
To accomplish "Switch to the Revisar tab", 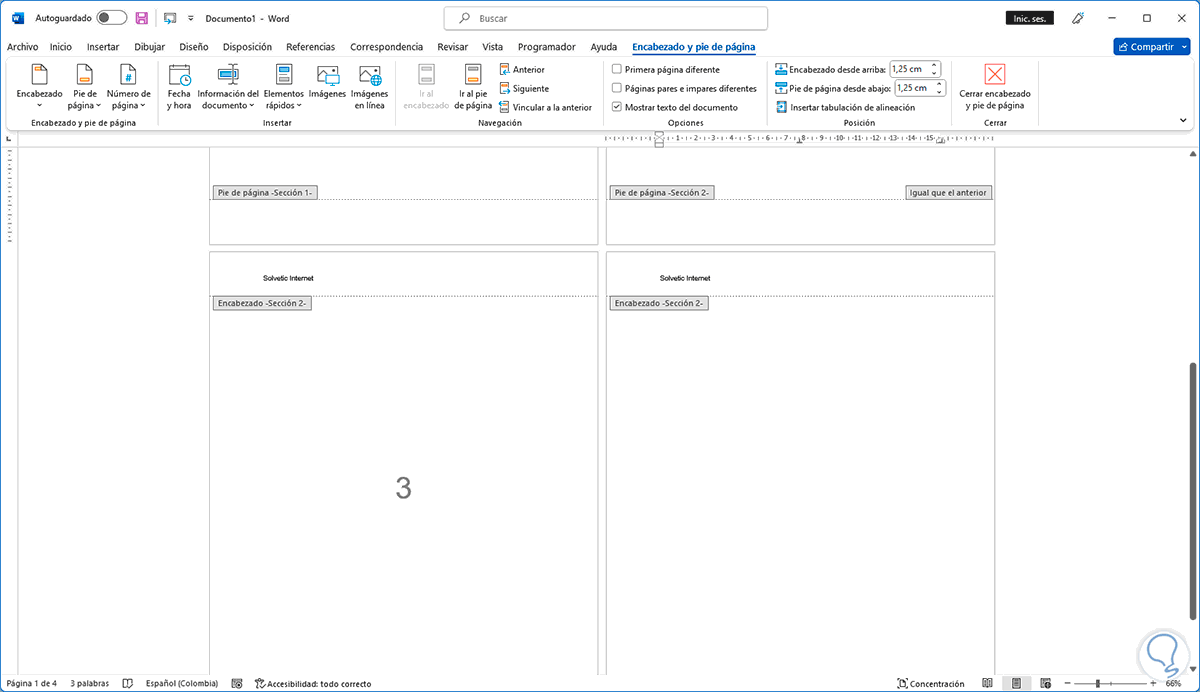I will point(453,47).
